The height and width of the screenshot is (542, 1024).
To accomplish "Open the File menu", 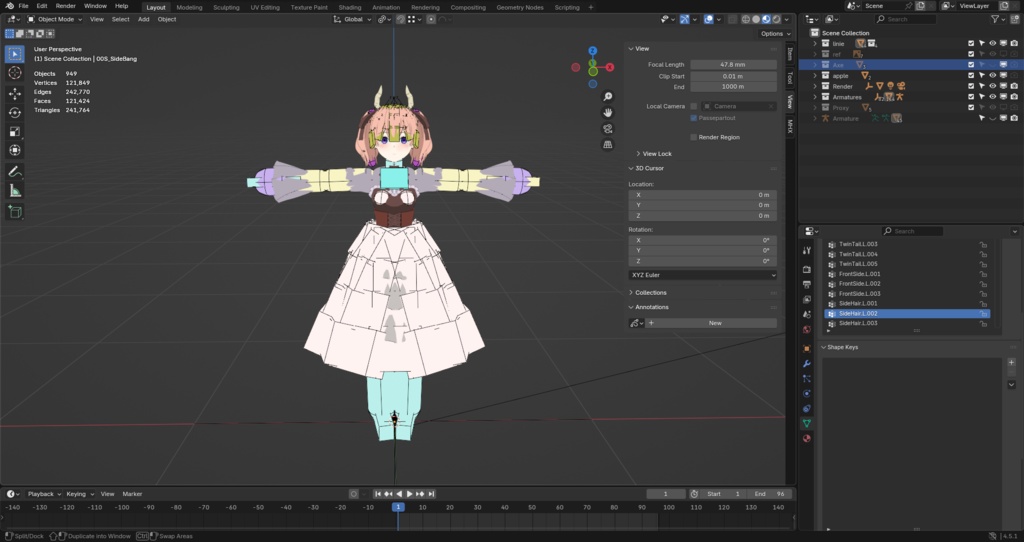I will click(x=24, y=6).
